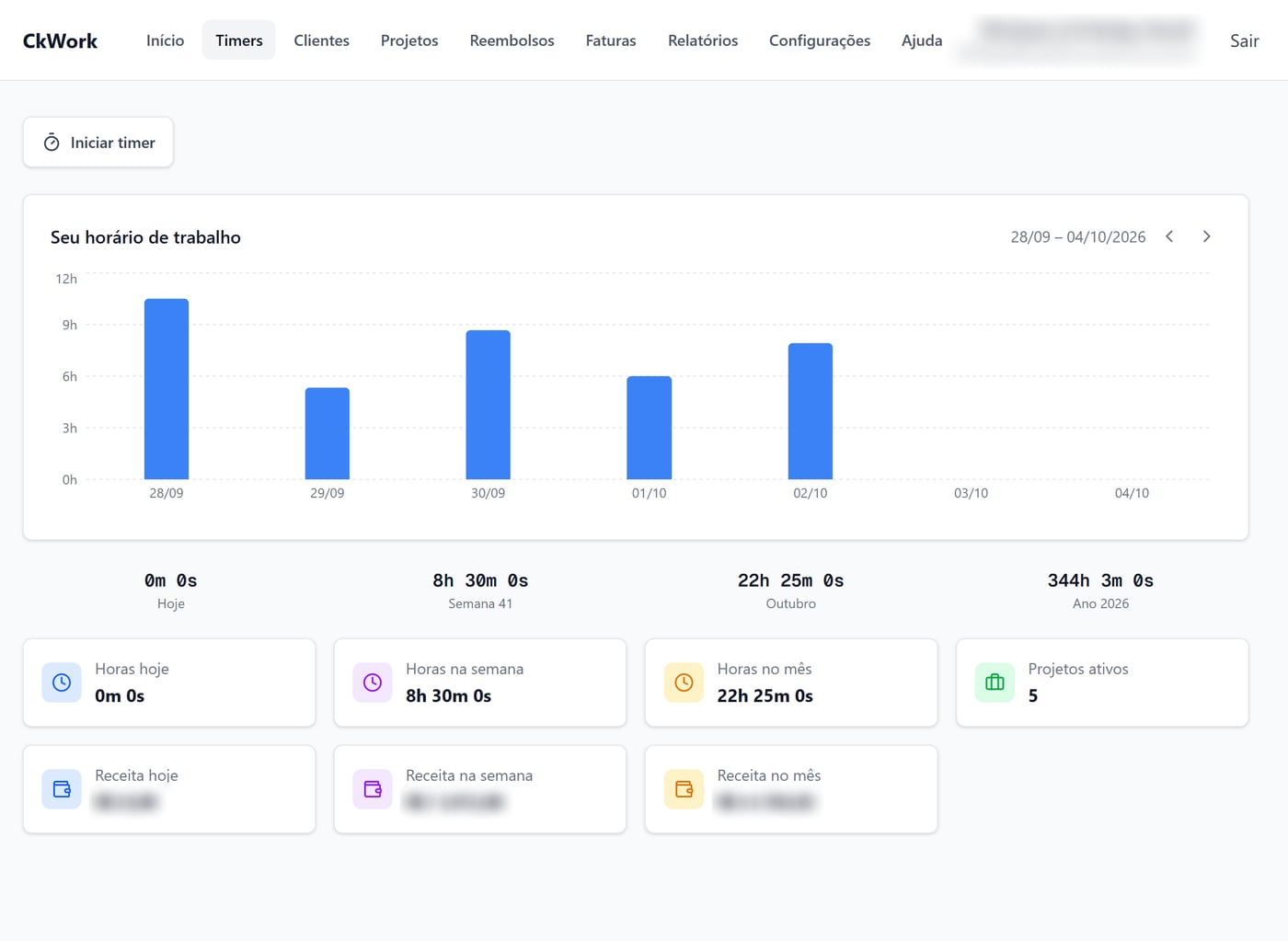Select the Timers navigation tab
1288x941 pixels.
tap(239, 40)
